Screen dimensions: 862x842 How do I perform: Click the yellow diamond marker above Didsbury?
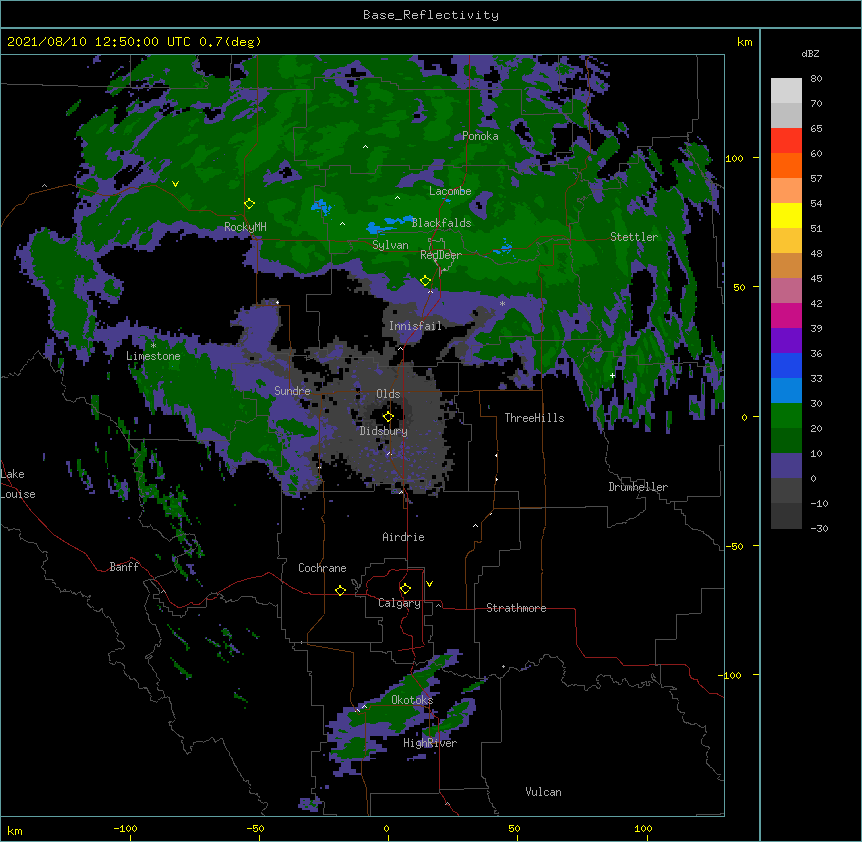[x=388, y=417]
